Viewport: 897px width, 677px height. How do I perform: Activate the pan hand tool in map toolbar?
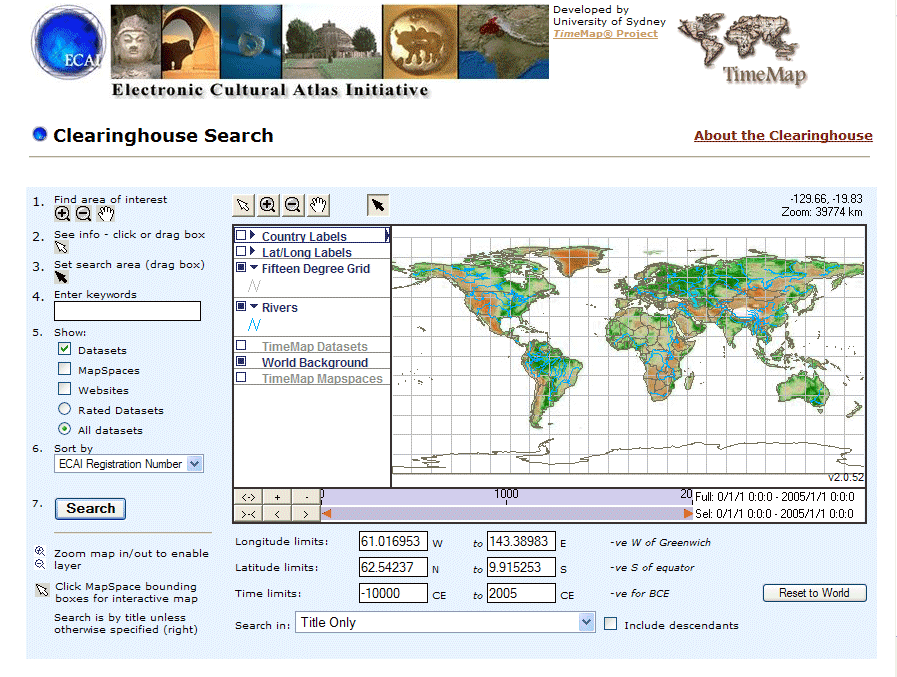pyautogui.click(x=318, y=205)
